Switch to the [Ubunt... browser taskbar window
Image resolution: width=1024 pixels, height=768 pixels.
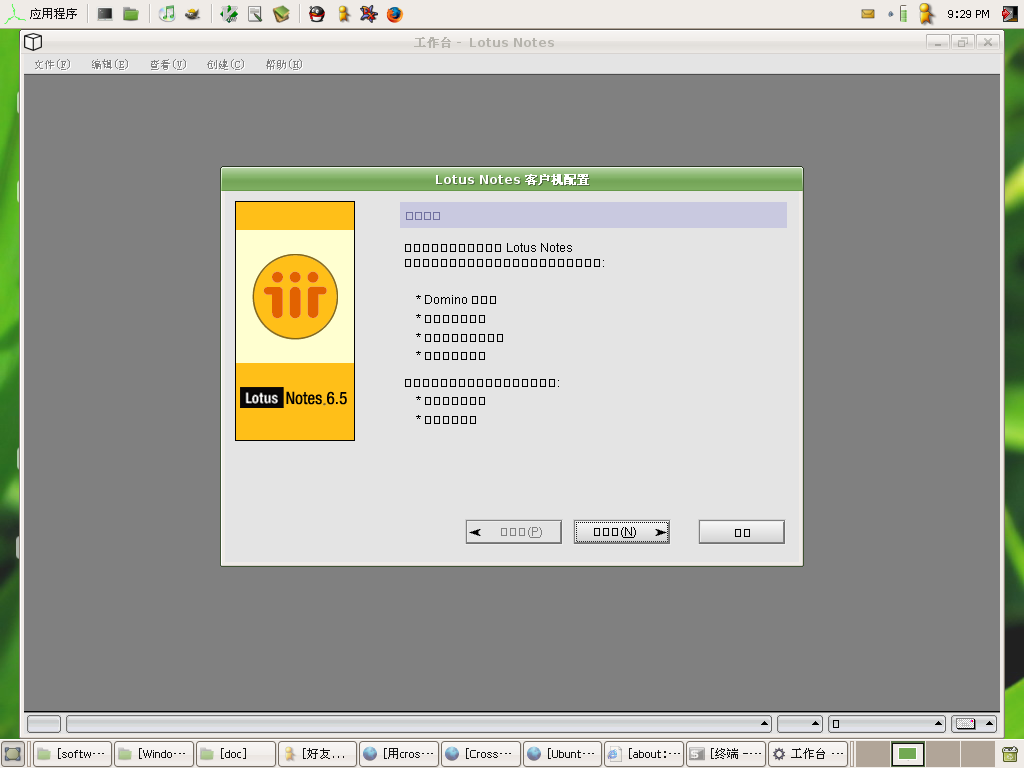click(562, 754)
